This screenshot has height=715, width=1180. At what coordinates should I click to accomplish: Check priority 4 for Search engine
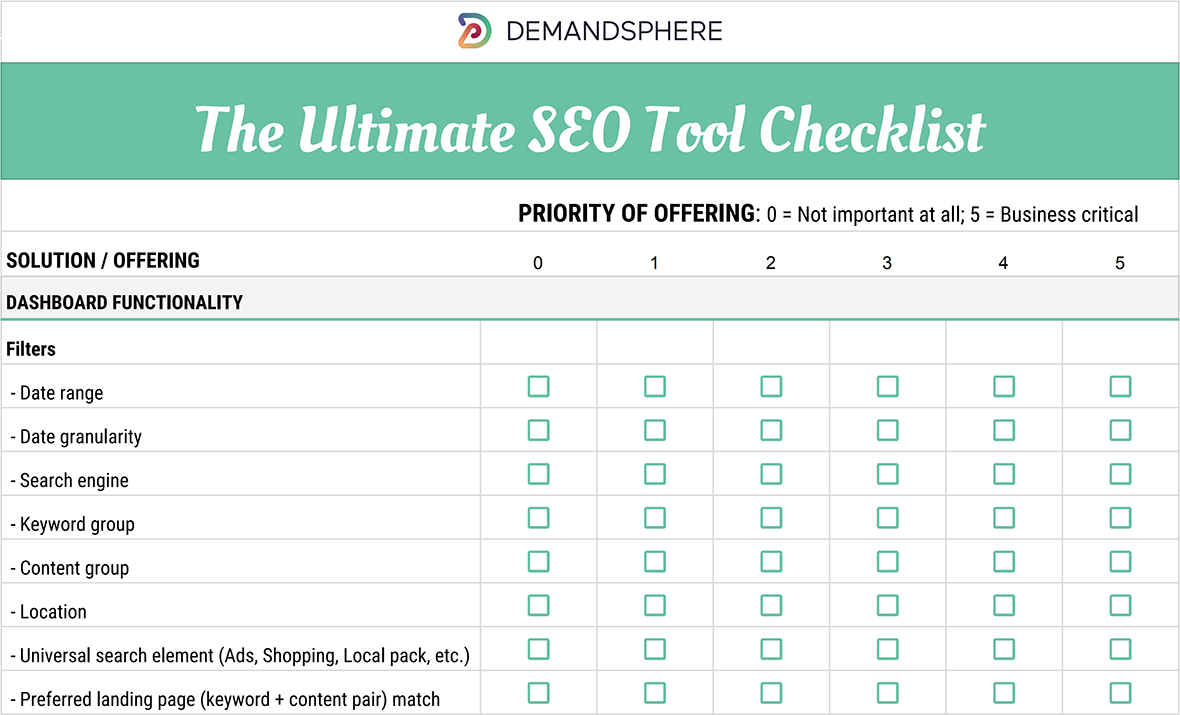tap(1004, 474)
